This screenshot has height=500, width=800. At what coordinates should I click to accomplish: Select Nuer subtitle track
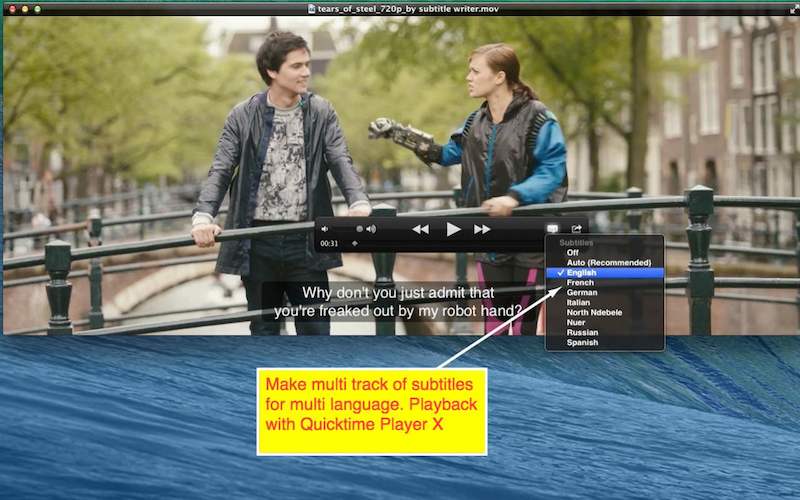605,322
